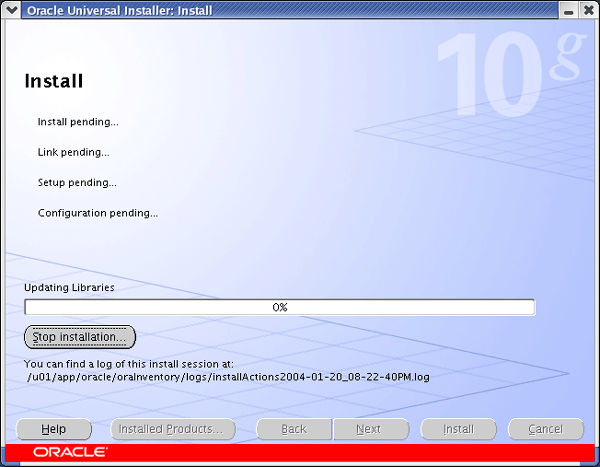Click the 0% progress bar

click(x=280, y=307)
